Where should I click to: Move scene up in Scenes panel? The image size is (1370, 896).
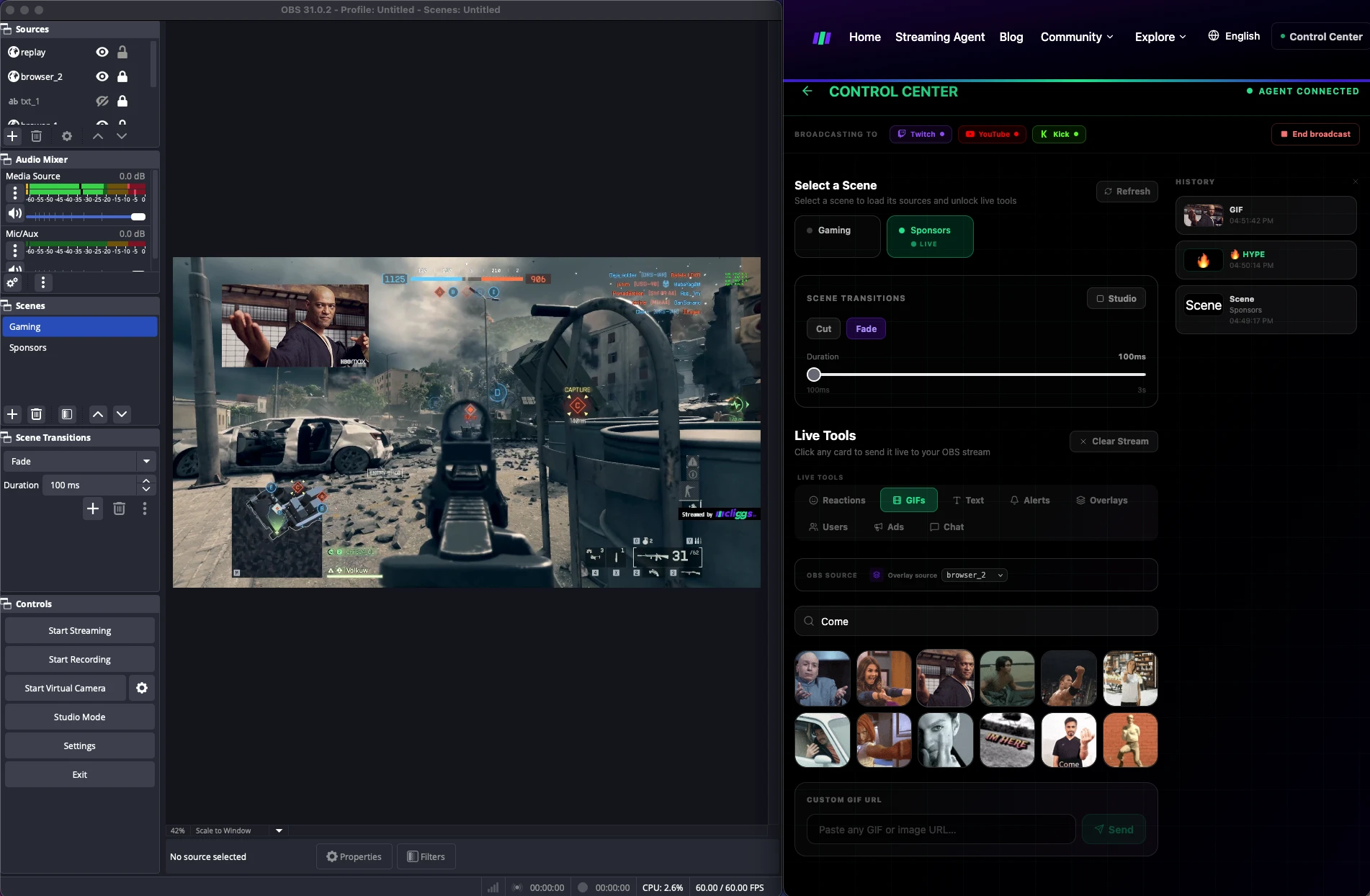point(98,414)
